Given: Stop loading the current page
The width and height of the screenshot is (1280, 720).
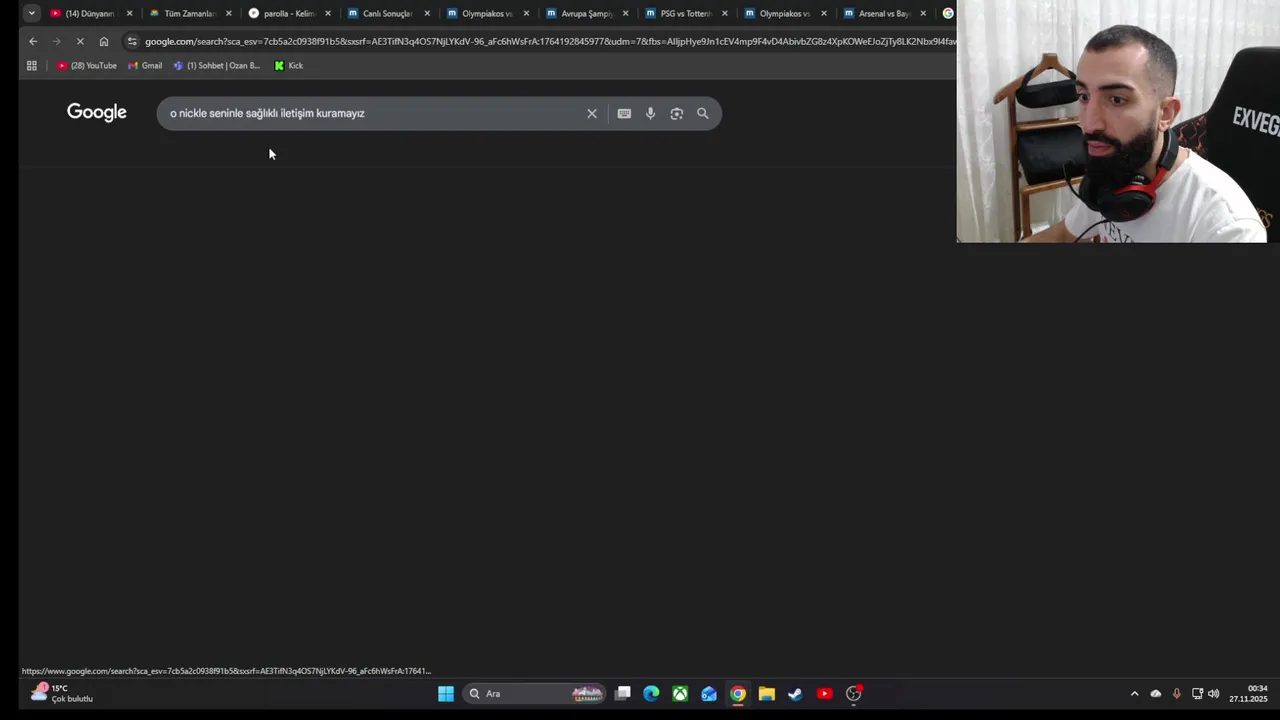Looking at the screenshot, I should click(x=80, y=41).
